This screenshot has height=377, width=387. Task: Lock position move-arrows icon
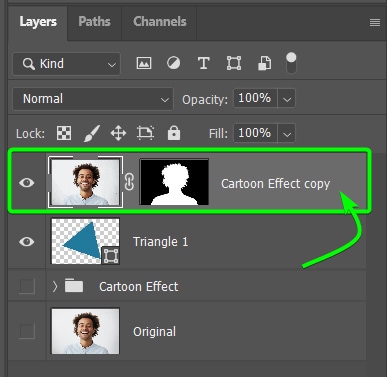click(x=118, y=133)
